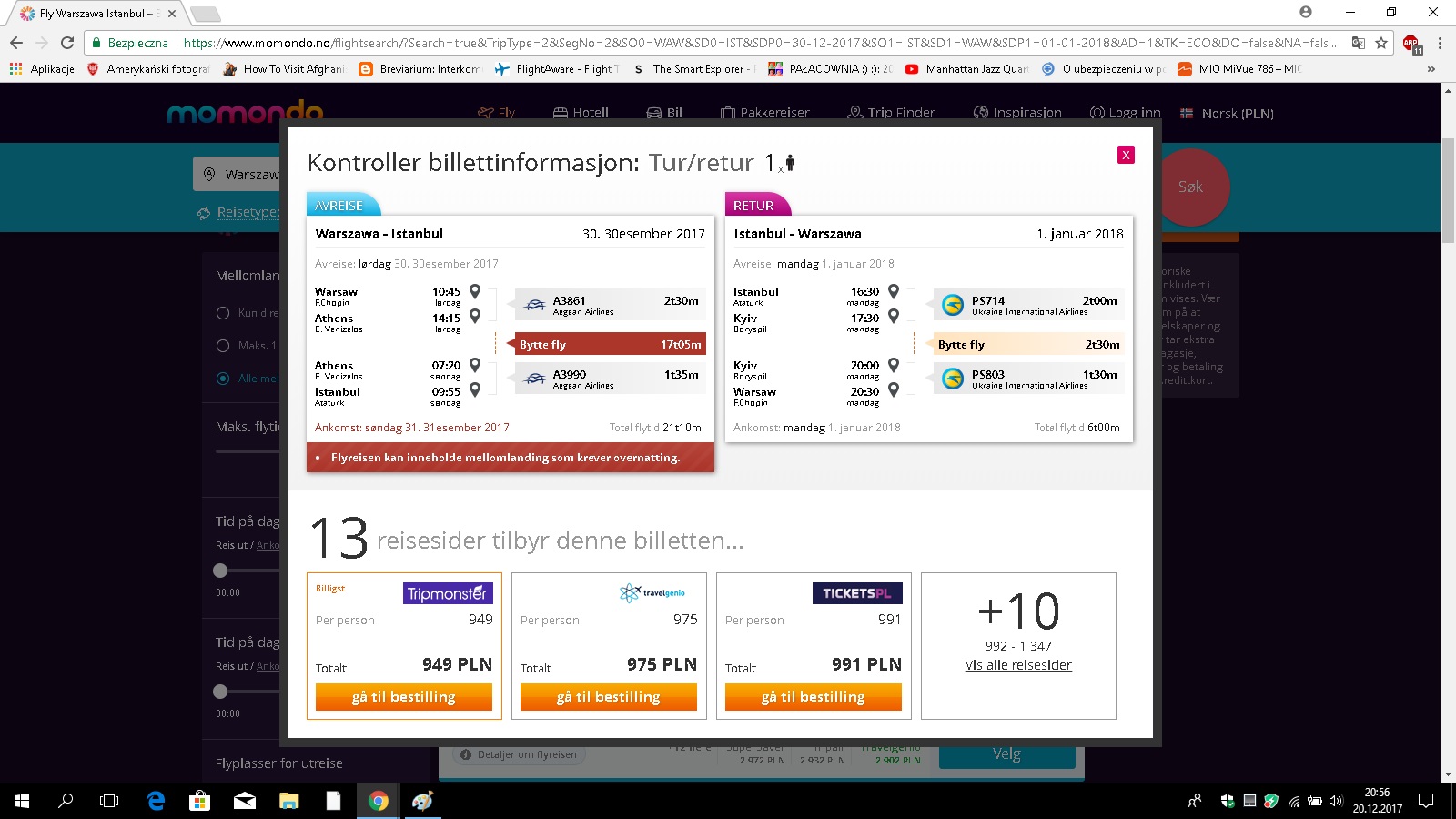Click the Logg inn link

click(1126, 113)
